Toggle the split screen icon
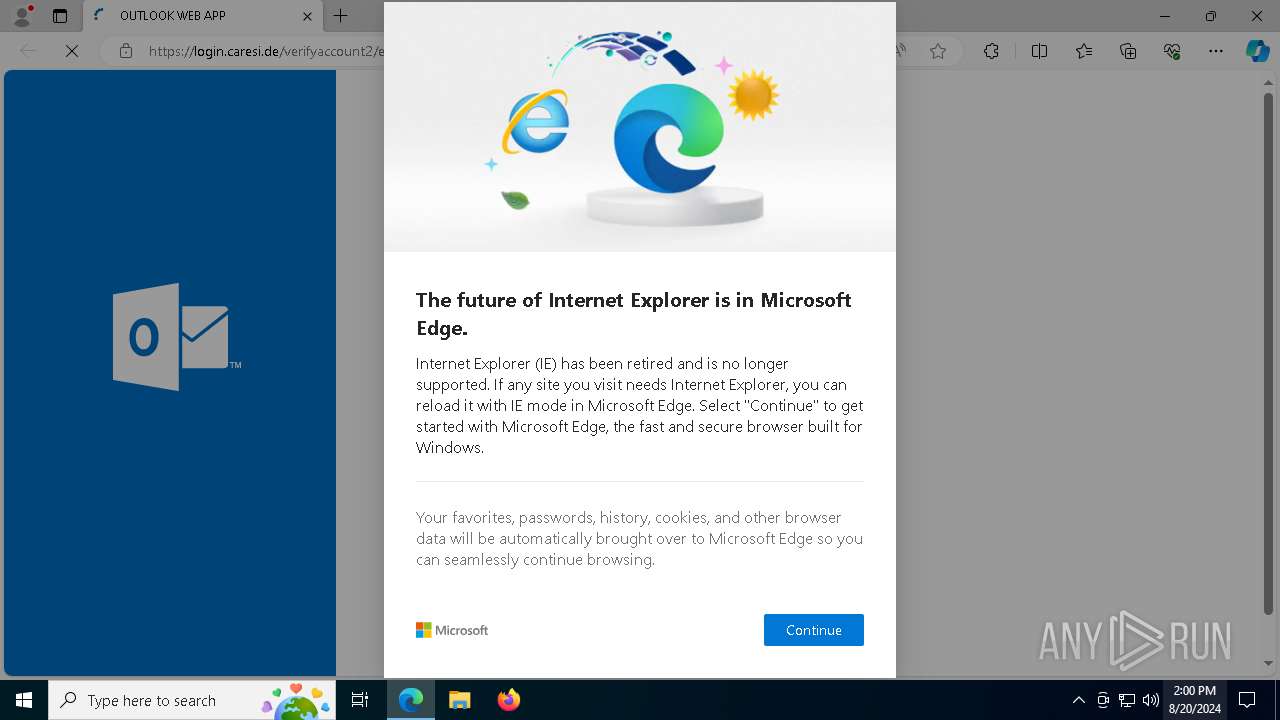The height and width of the screenshot is (720, 1280). (1039, 51)
